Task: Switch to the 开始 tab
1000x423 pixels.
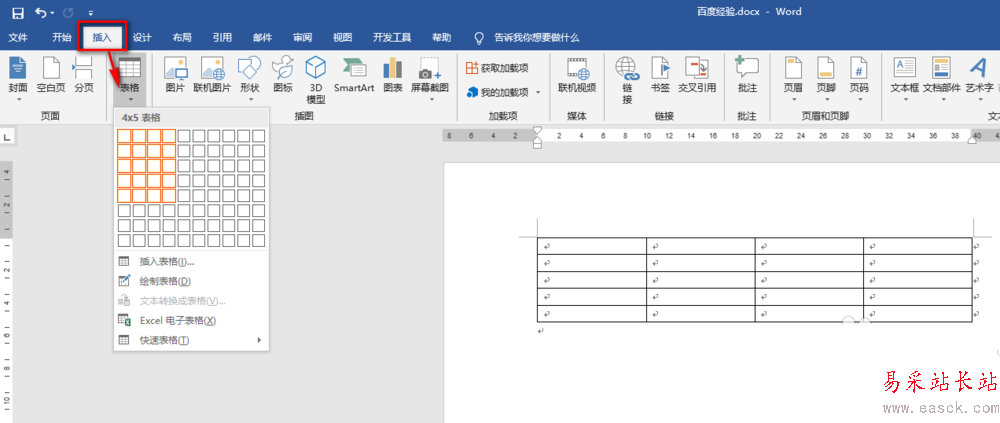Action: [x=62, y=38]
